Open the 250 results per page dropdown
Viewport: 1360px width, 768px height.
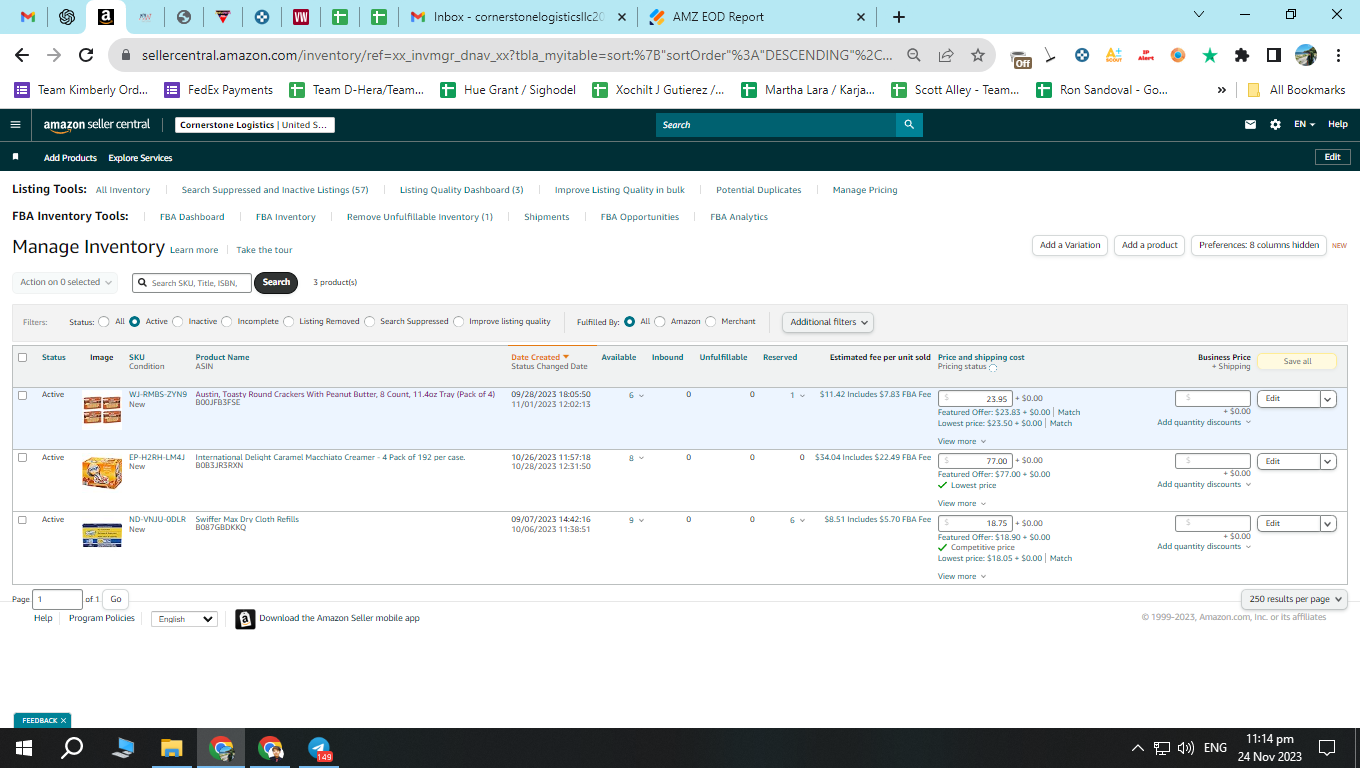[x=1295, y=599]
